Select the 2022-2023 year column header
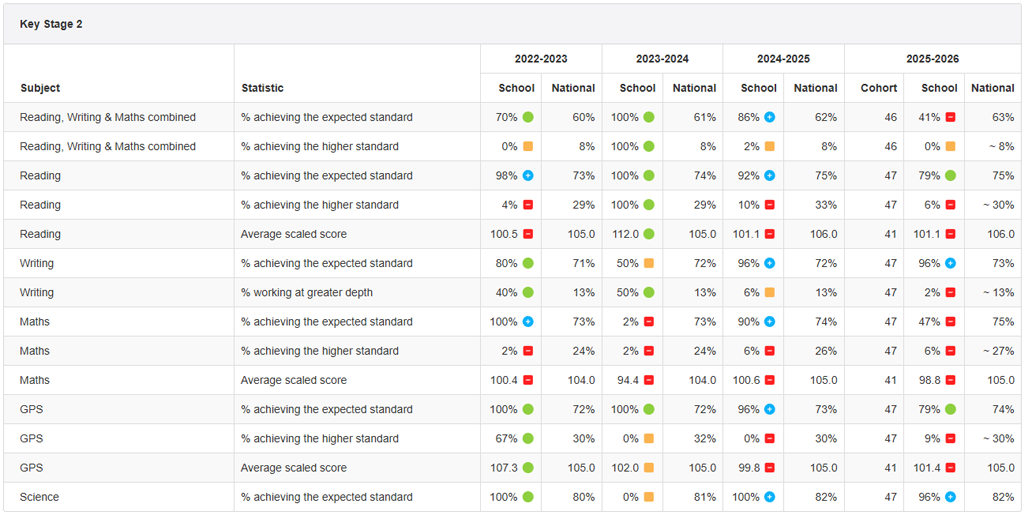Screen dimensions: 1024x530 click(x=541, y=59)
